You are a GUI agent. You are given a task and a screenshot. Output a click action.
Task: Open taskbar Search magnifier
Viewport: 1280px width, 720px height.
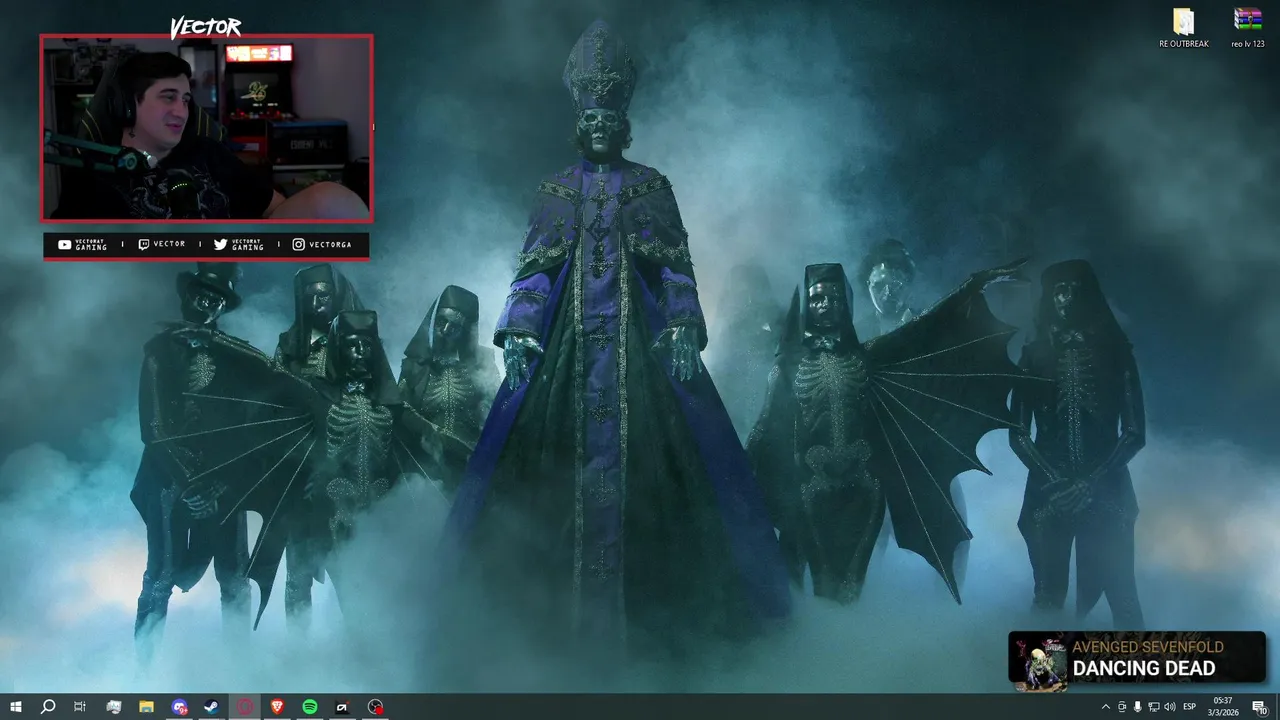point(47,707)
